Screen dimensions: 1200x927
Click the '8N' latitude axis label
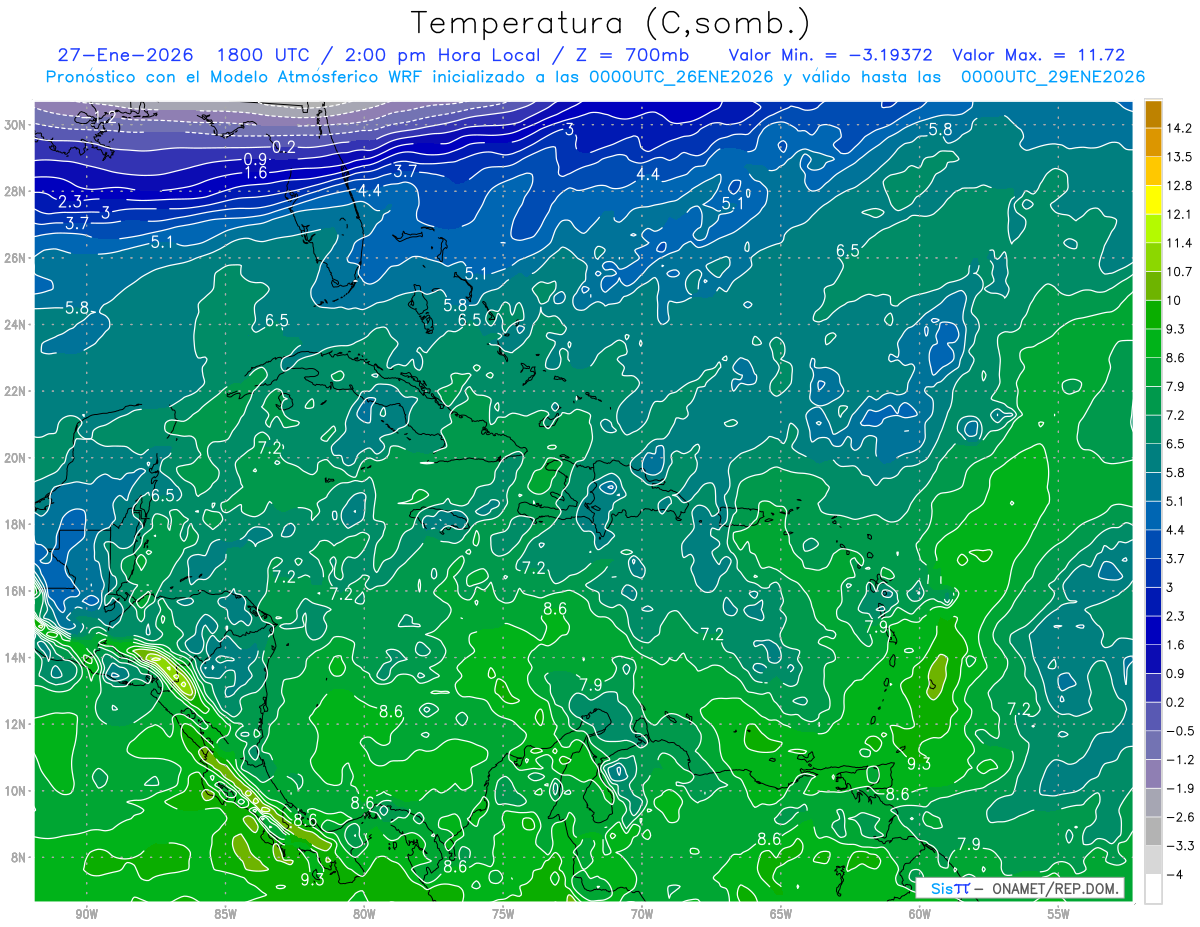pyautogui.click(x=19, y=858)
